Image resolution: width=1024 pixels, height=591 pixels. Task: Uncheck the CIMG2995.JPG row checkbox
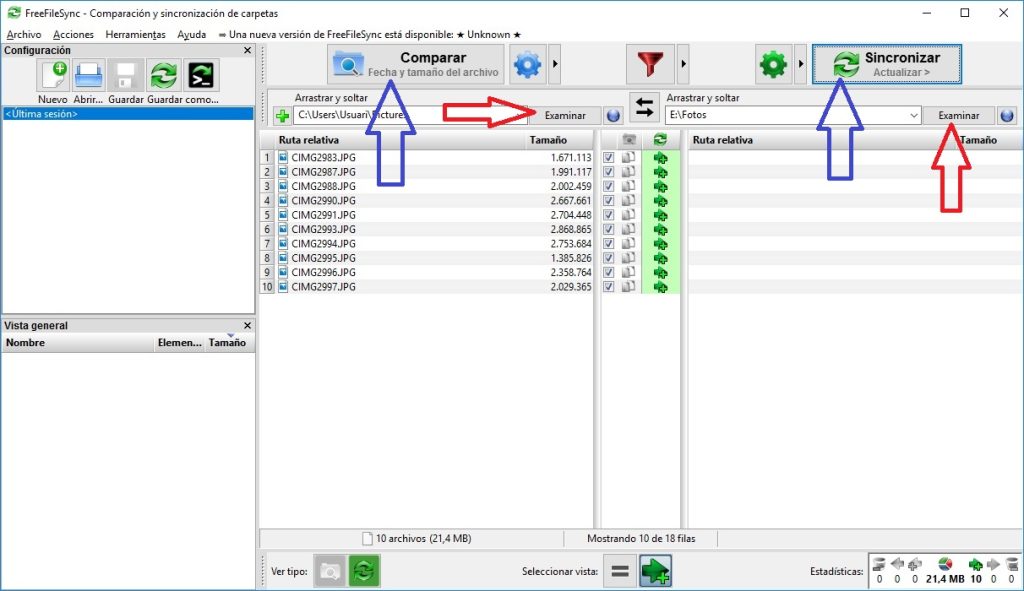[x=609, y=258]
